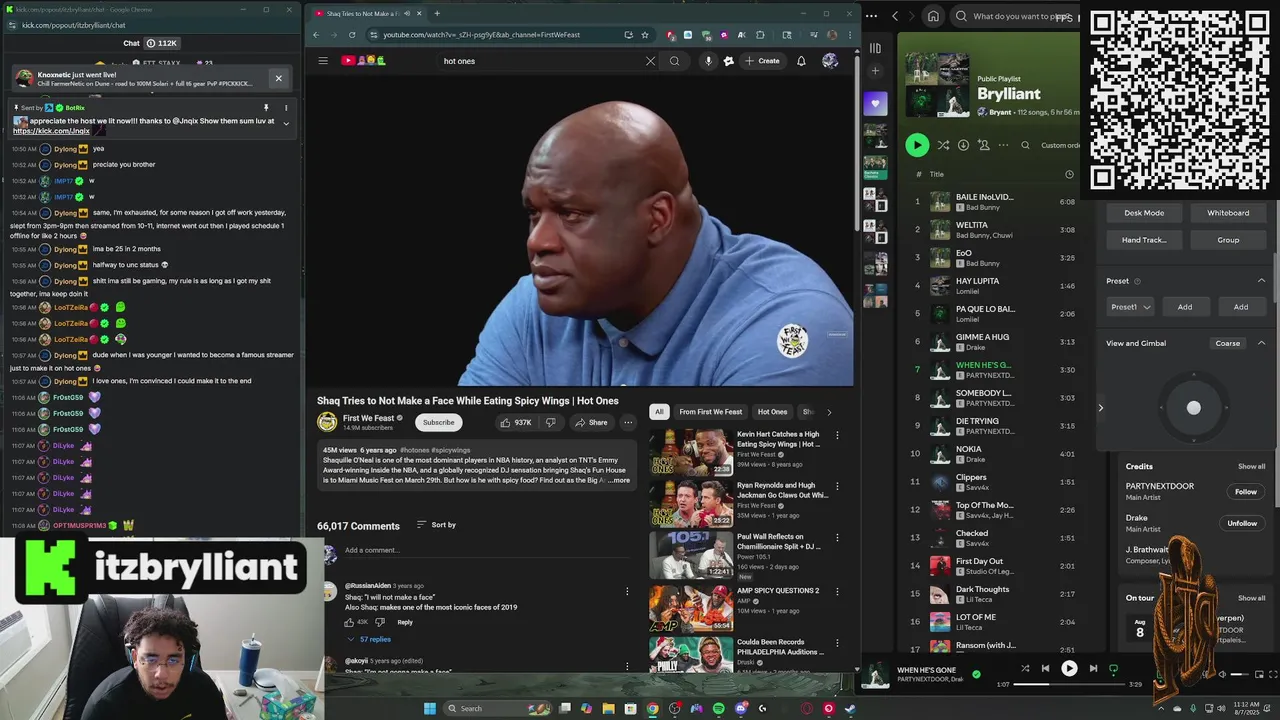Image resolution: width=1280 pixels, height=720 pixels.
Task: Unfollow Drake in the Credits panel
Action: coord(1242,523)
